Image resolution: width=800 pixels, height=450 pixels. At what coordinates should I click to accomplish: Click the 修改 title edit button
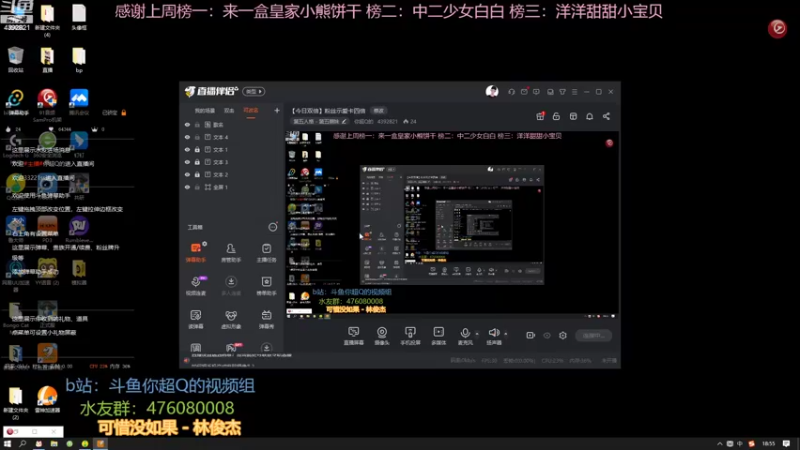pos(378,111)
